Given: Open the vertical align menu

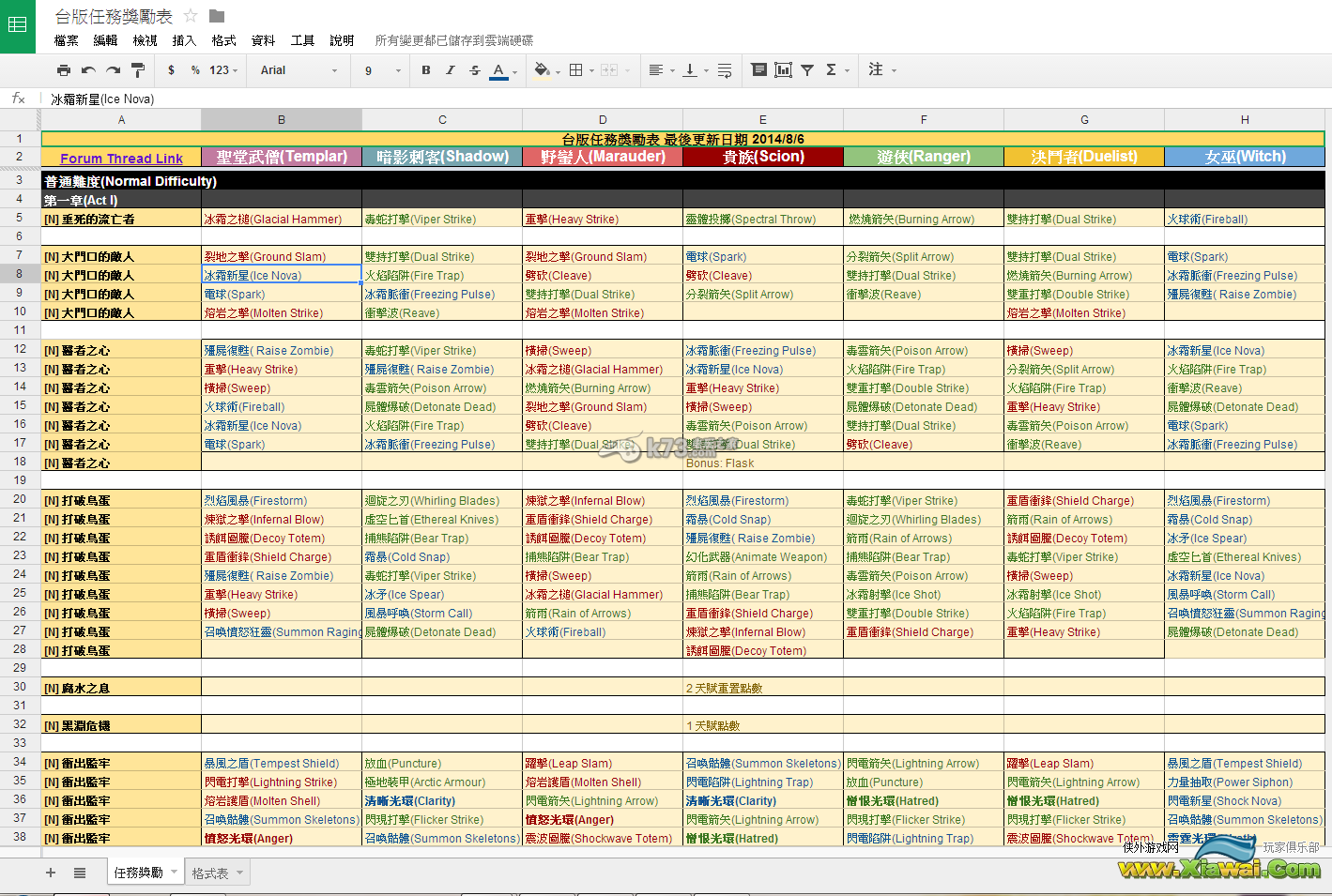Looking at the screenshot, I should pyautogui.click(x=695, y=70).
